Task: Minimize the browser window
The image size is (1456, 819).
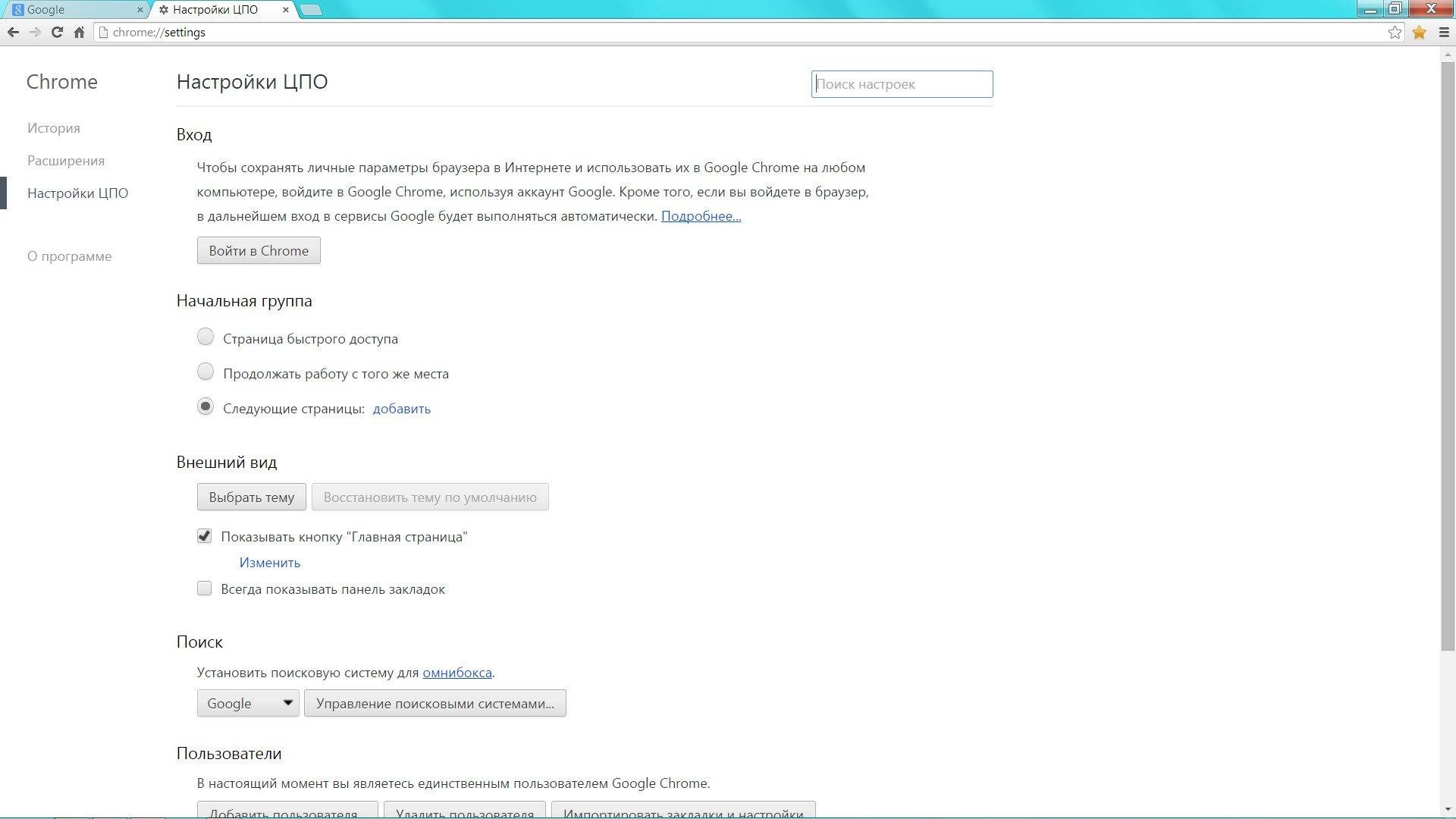Action: coord(1370,9)
